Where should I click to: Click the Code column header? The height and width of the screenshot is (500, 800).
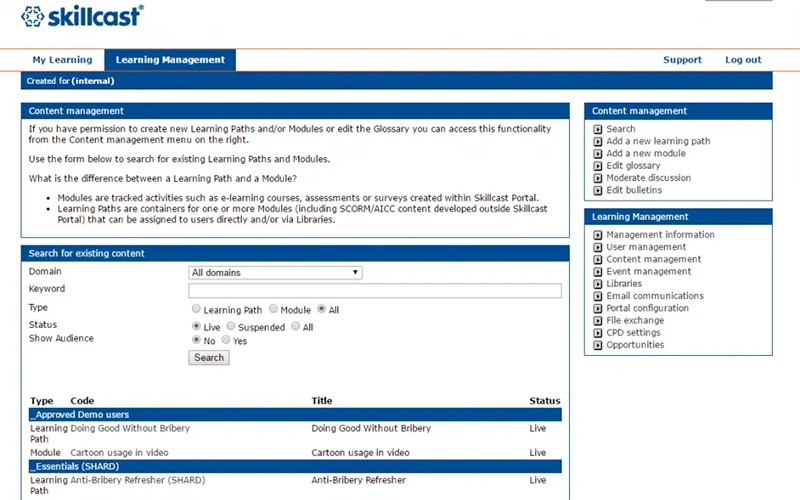(82, 401)
